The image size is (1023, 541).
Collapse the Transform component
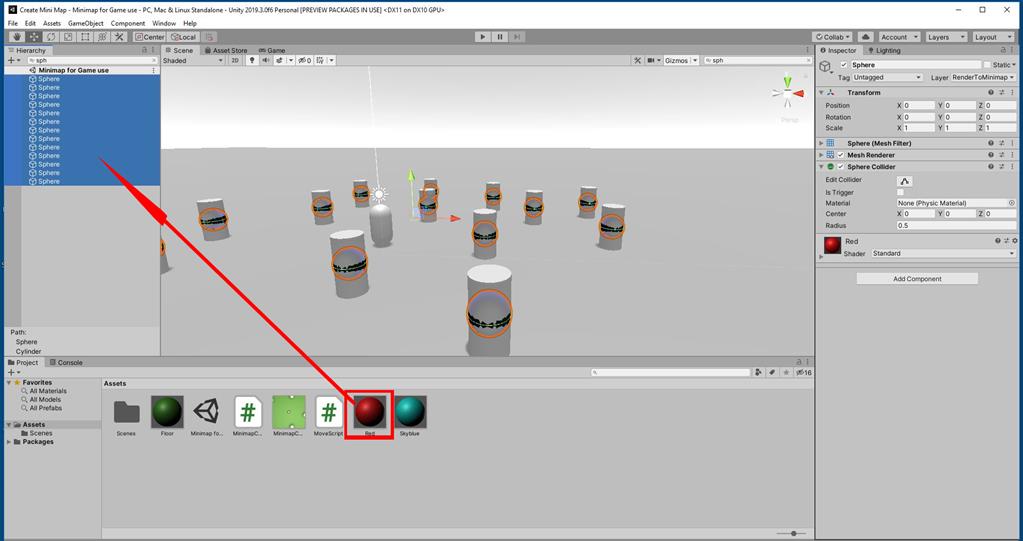[821, 93]
